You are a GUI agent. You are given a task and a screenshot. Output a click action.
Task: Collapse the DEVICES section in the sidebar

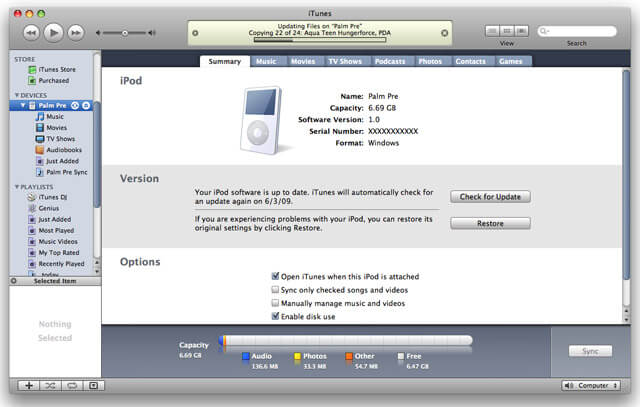[x=16, y=94]
